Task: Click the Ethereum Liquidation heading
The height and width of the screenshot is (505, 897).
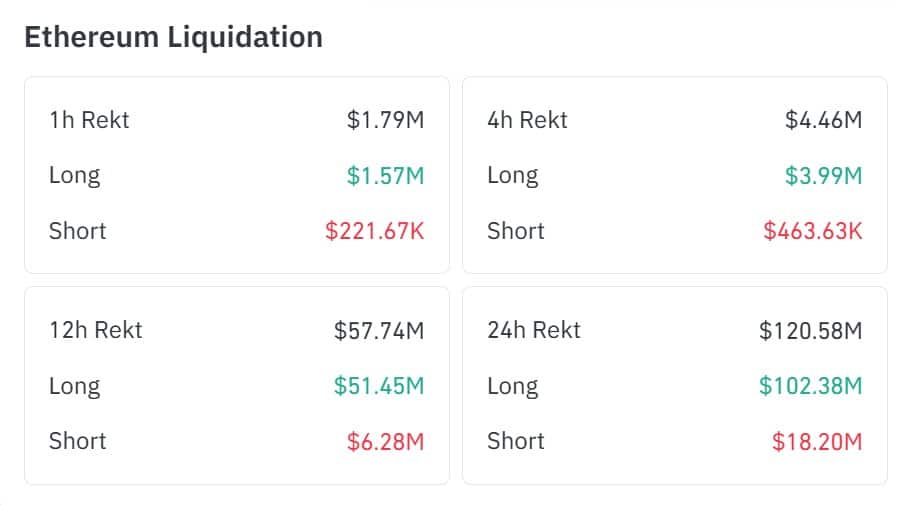Action: click(x=173, y=37)
